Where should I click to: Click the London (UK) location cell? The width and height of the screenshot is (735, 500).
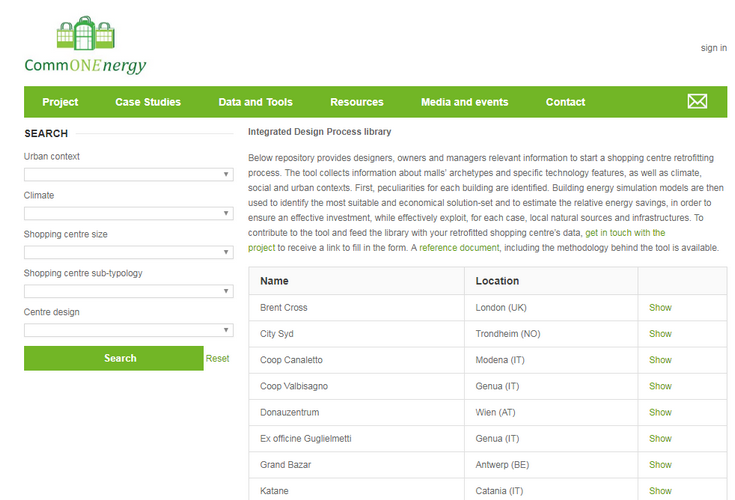(x=551, y=307)
